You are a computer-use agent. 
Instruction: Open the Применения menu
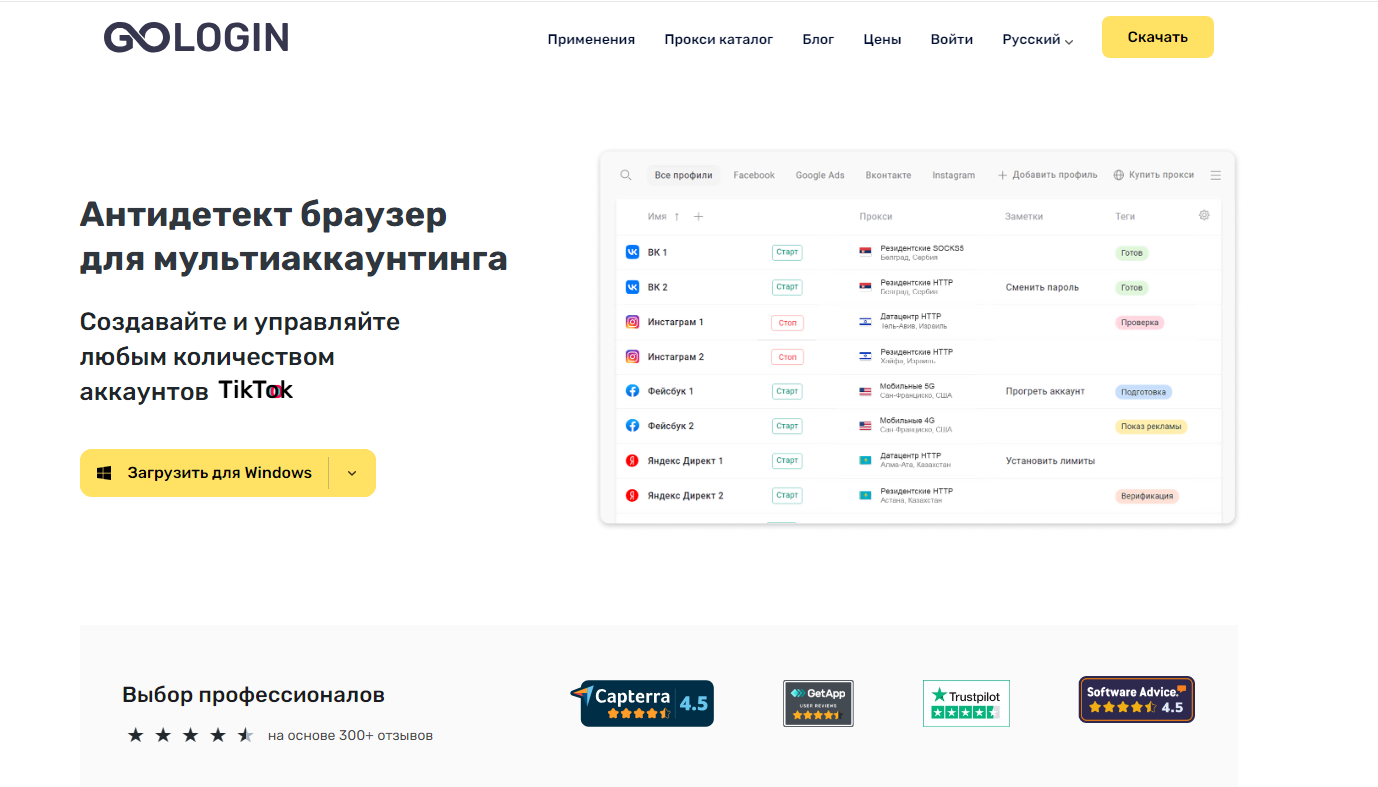(591, 40)
